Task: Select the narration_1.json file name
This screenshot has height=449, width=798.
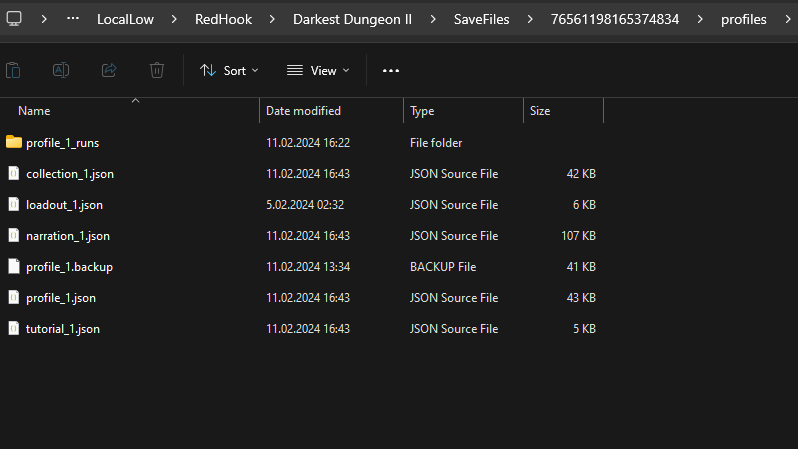Action: tap(68, 236)
